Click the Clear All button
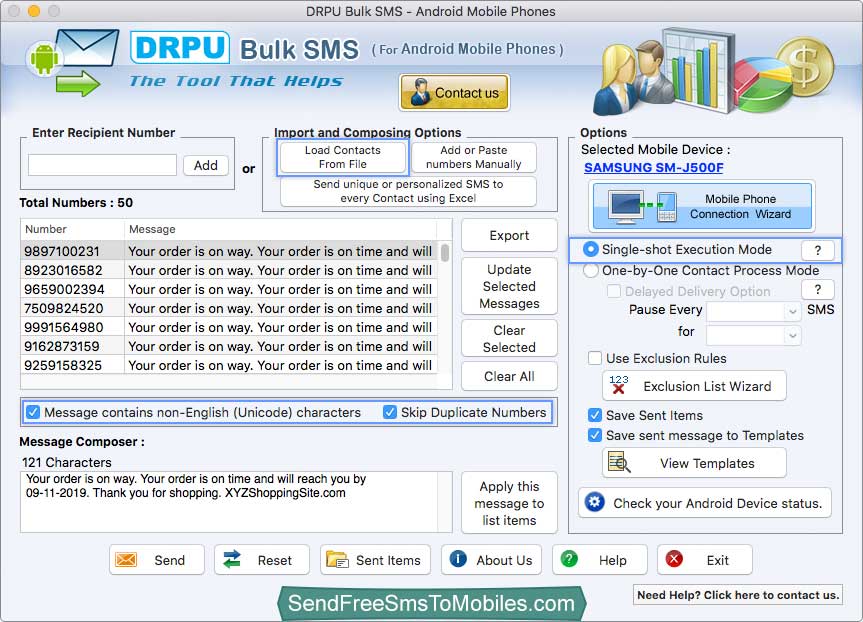 [x=509, y=377]
